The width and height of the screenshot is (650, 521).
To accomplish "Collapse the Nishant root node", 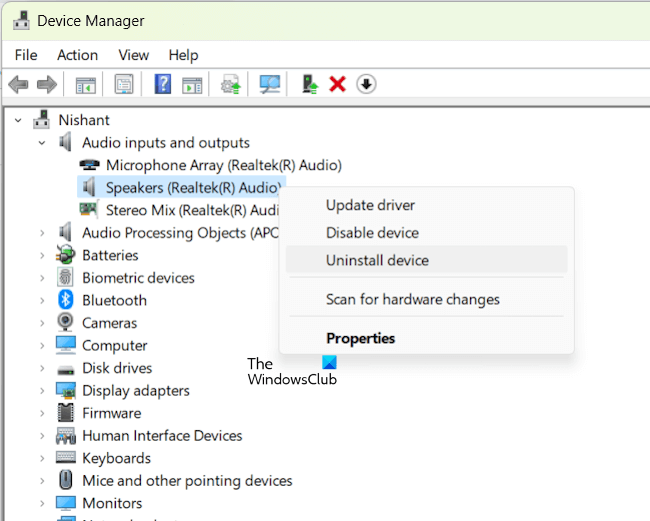I will pyautogui.click(x=19, y=120).
